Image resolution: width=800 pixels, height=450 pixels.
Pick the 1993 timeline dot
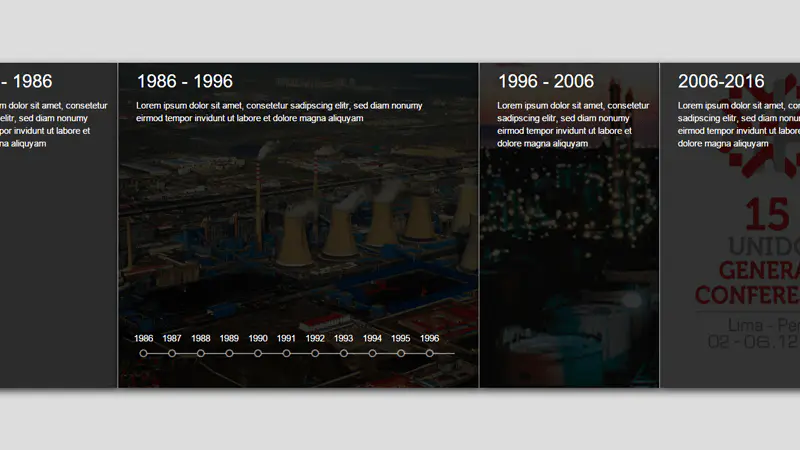344,353
